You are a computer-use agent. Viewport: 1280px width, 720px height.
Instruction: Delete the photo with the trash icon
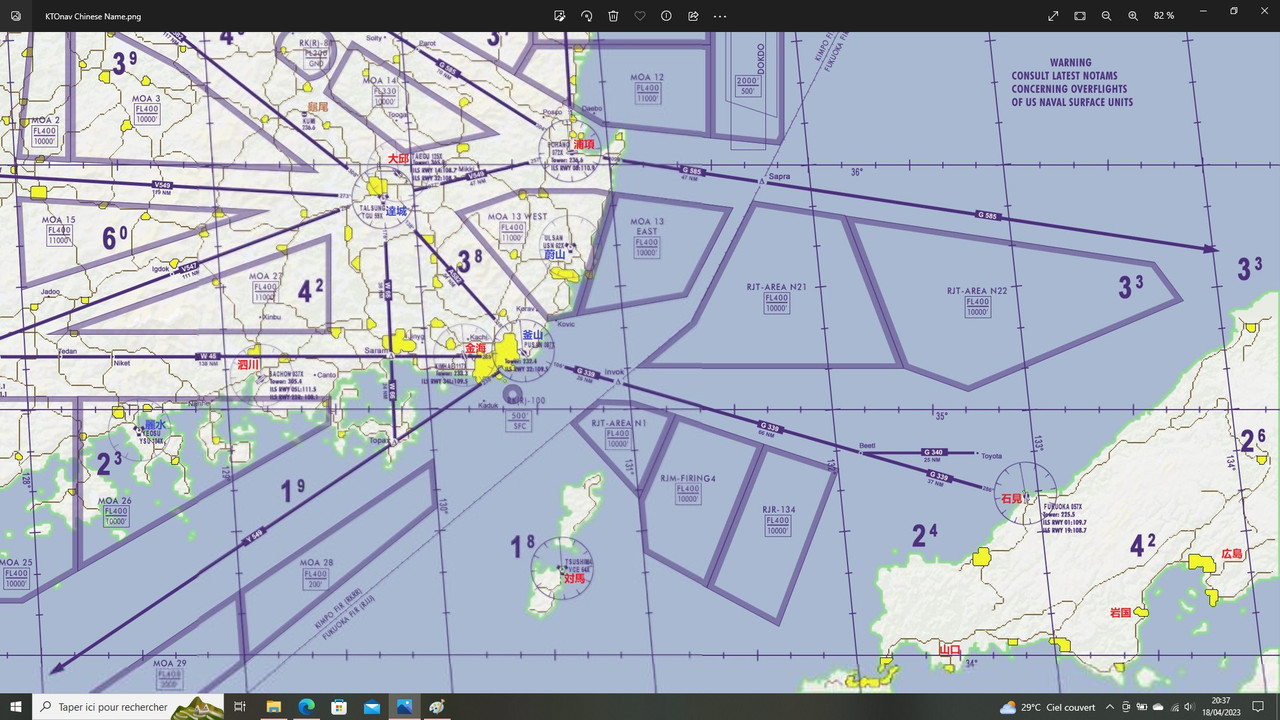point(613,16)
